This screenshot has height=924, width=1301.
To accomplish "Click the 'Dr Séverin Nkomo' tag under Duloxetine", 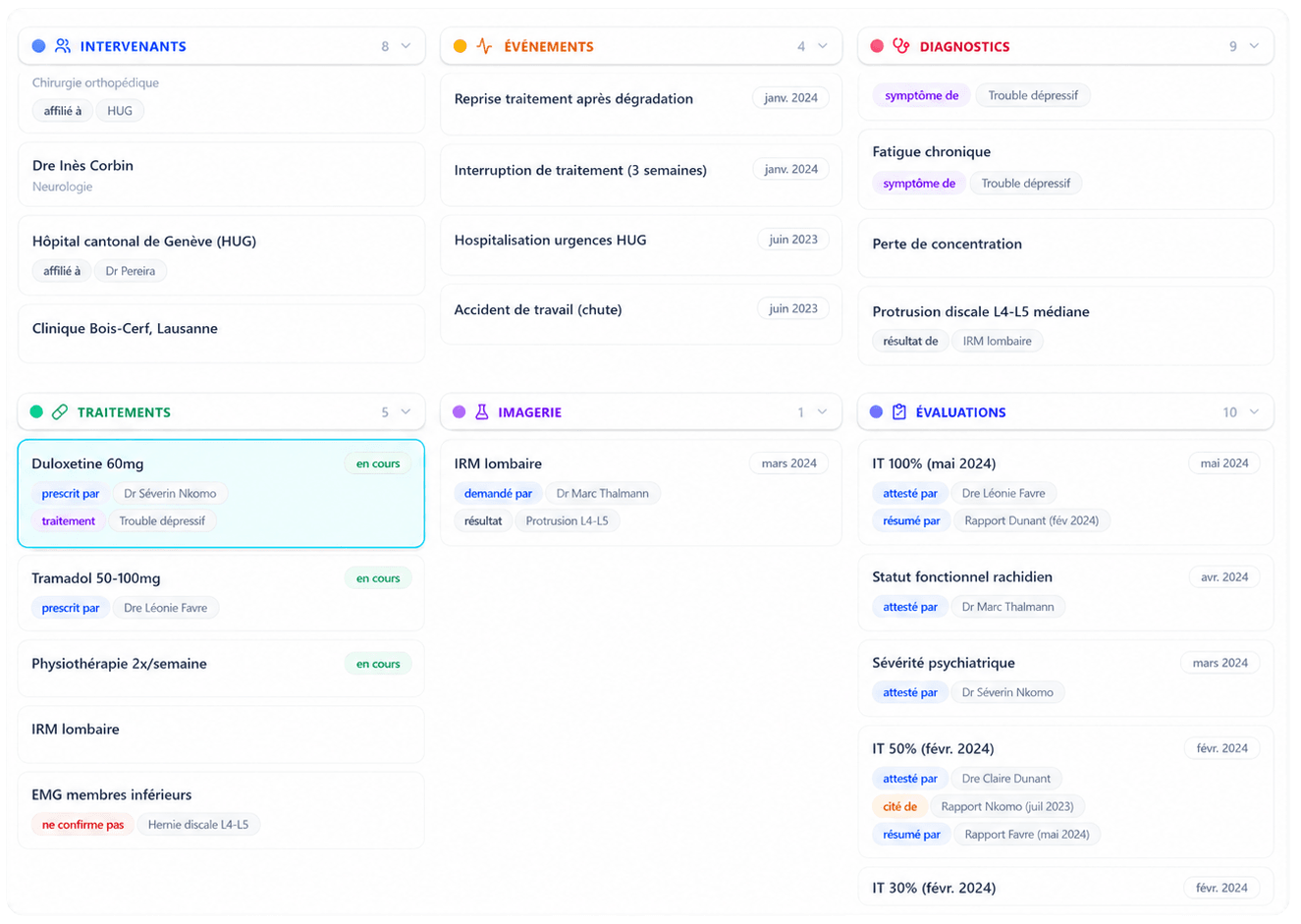I will [170, 494].
